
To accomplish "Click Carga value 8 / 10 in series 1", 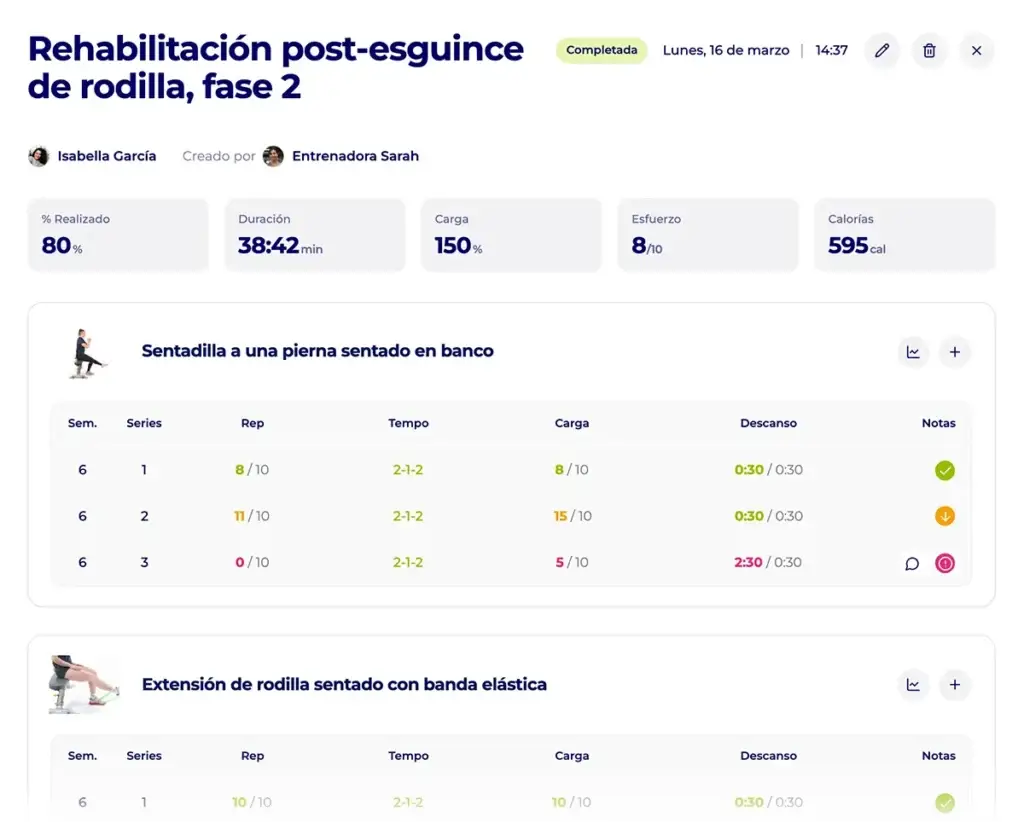I will (x=572, y=470).
